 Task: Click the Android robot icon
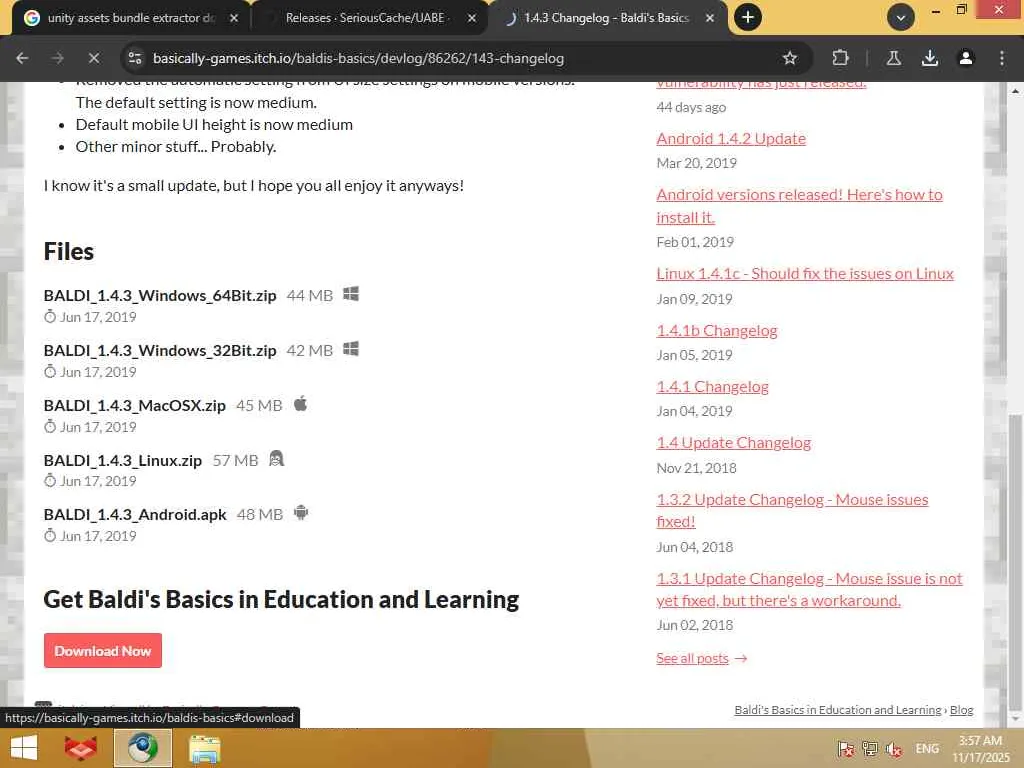pyautogui.click(x=300, y=513)
